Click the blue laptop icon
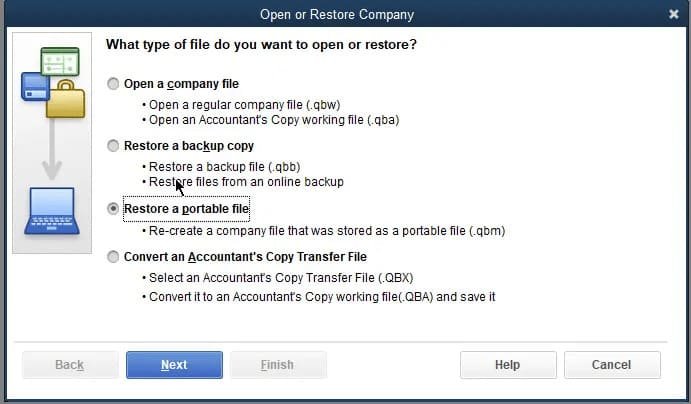The width and height of the screenshot is (691, 404). (52, 210)
